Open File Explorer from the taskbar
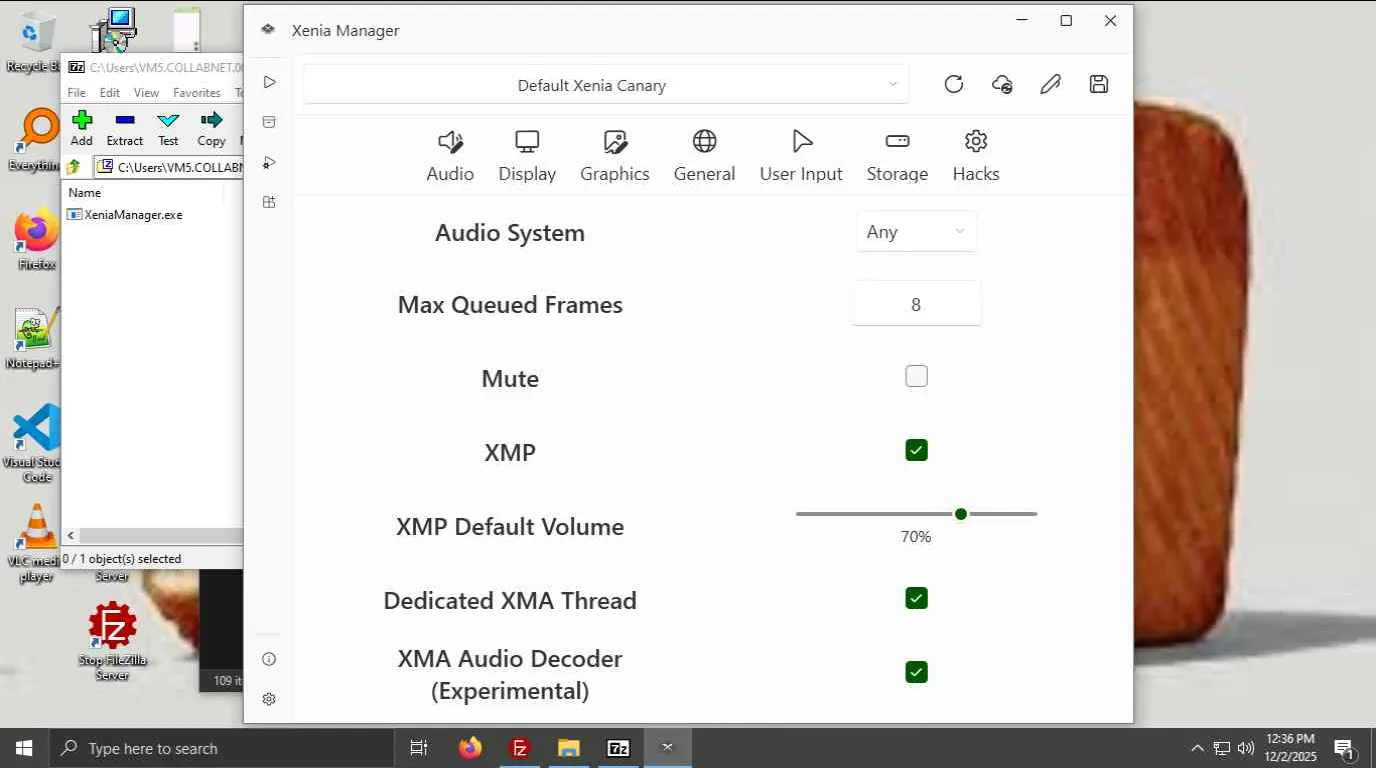 tap(569, 748)
